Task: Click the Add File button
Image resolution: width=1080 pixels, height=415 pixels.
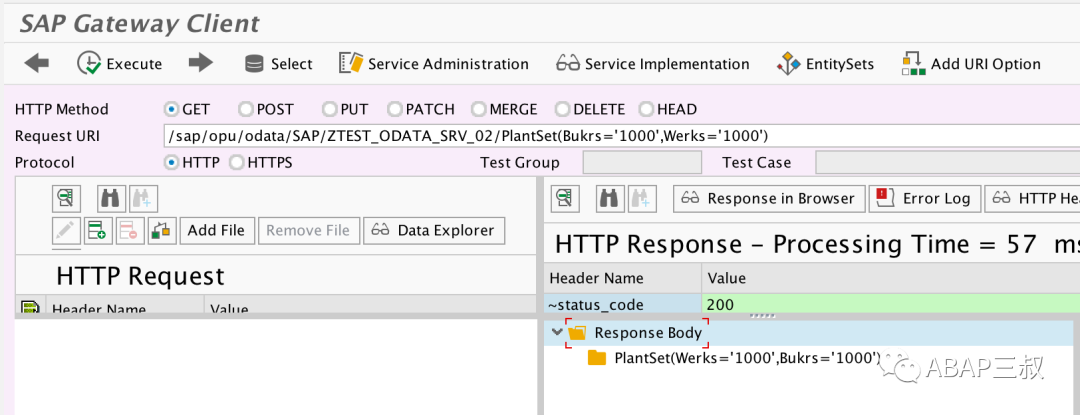Action: [x=217, y=231]
